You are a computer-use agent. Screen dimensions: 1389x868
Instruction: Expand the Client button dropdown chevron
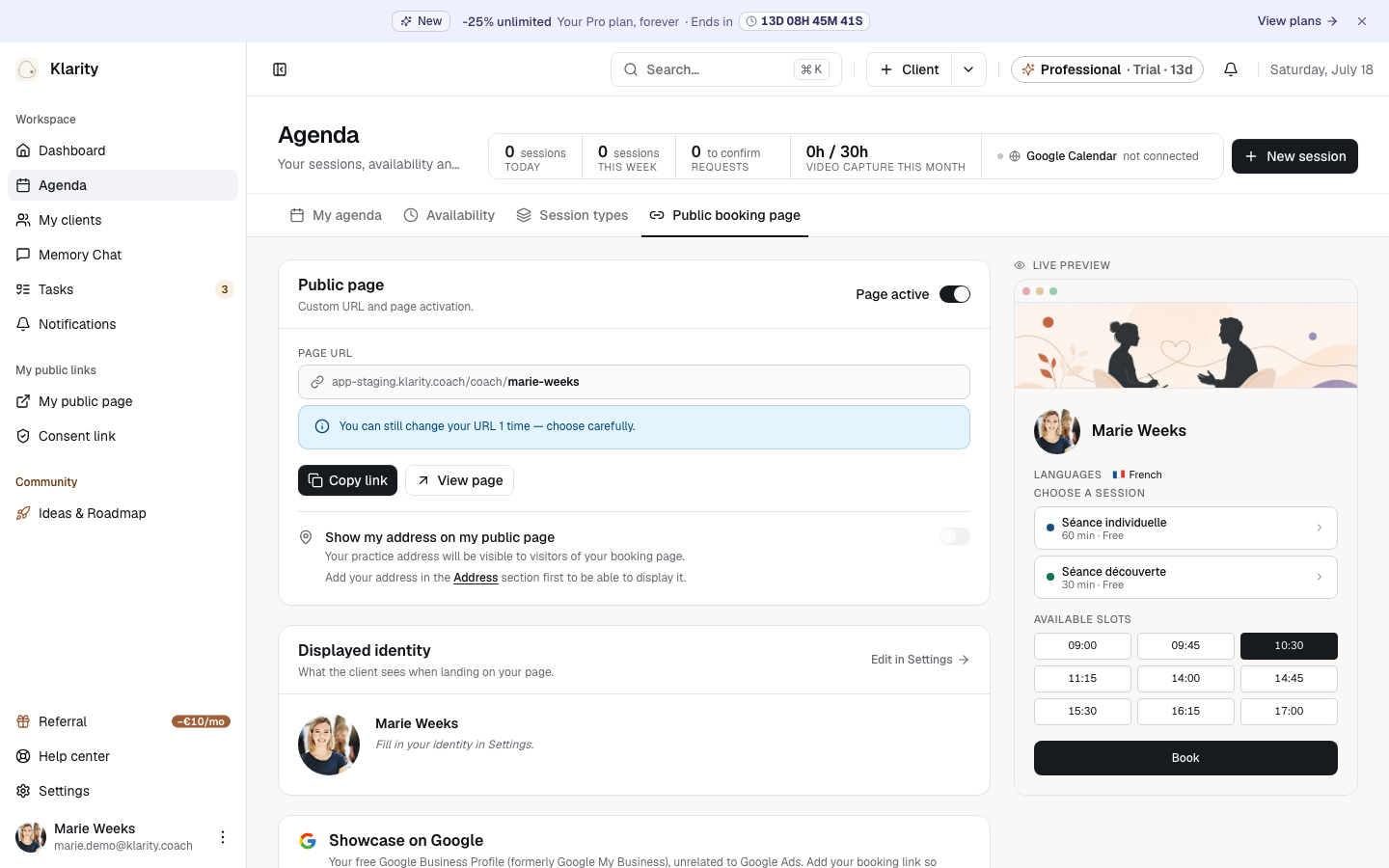point(968,69)
